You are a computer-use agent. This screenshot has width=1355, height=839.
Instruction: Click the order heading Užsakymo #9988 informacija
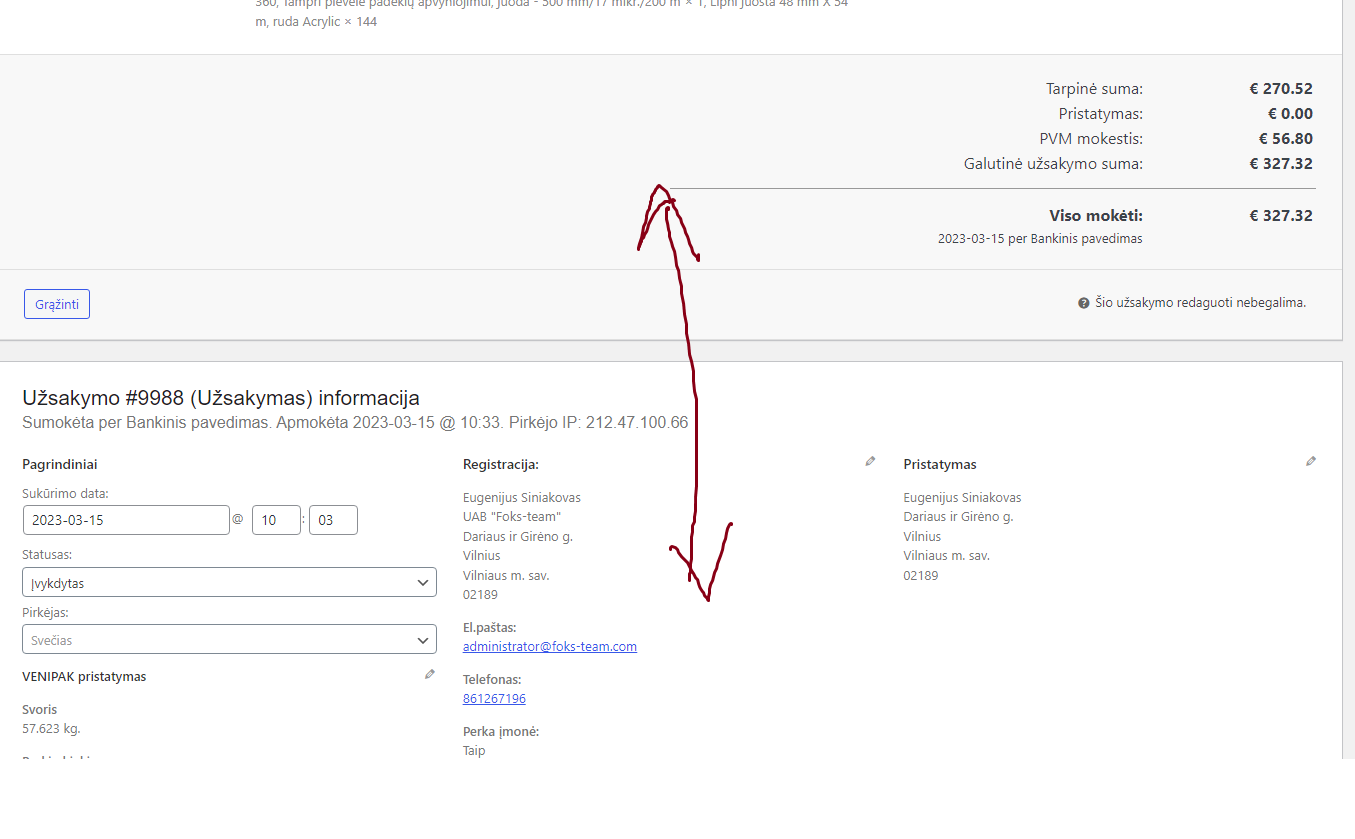[x=221, y=398]
